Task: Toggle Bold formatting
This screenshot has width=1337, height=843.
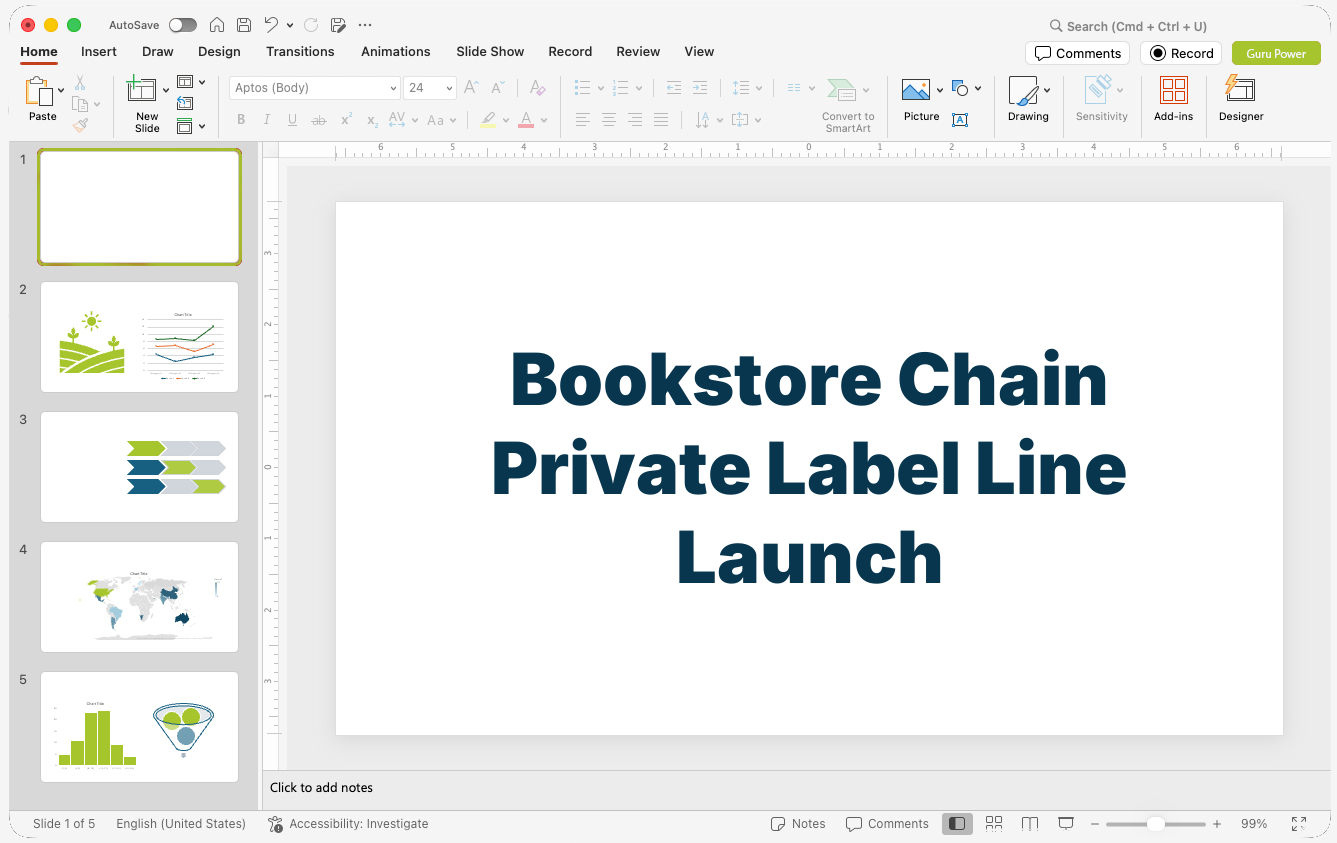Action: [x=241, y=120]
